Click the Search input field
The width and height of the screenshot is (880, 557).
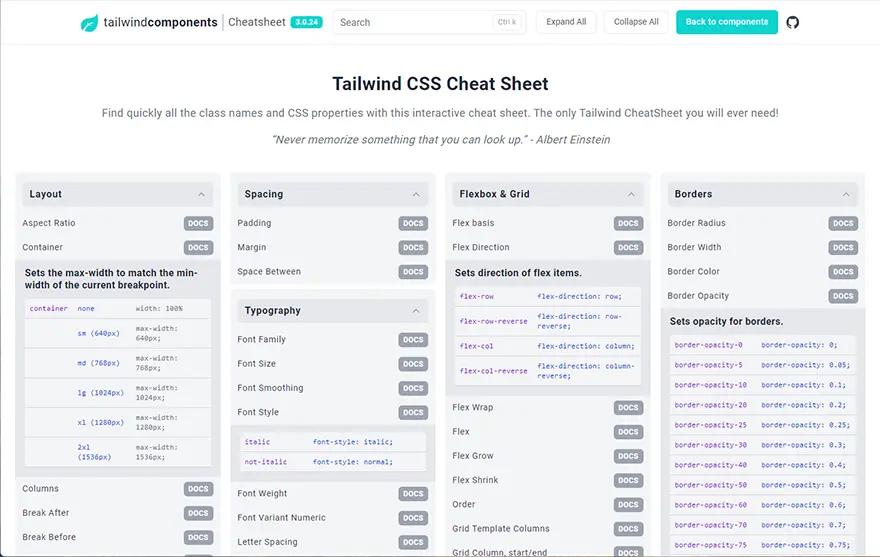[x=429, y=22]
